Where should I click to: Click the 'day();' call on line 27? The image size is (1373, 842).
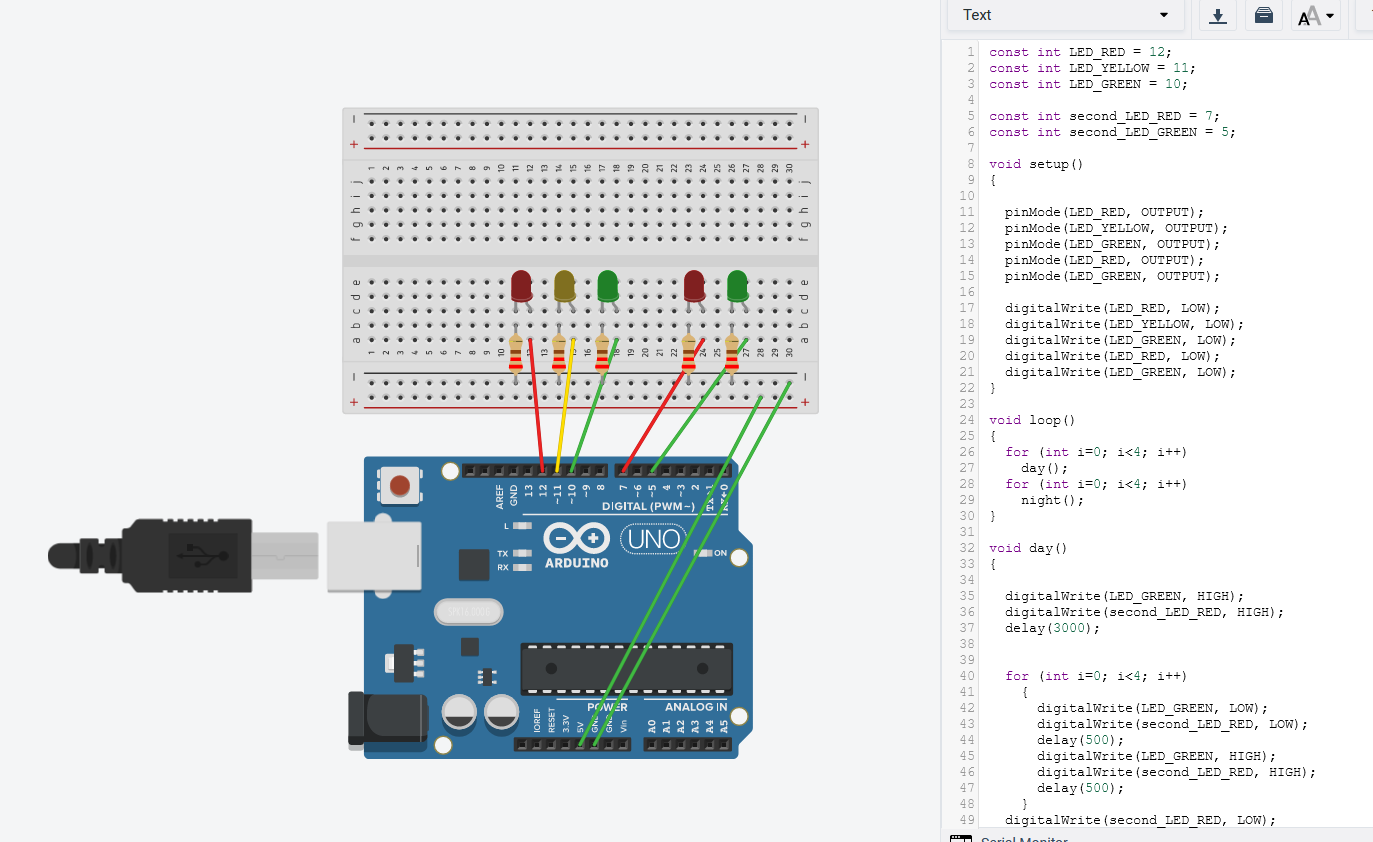pyautogui.click(x=1044, y=468)
